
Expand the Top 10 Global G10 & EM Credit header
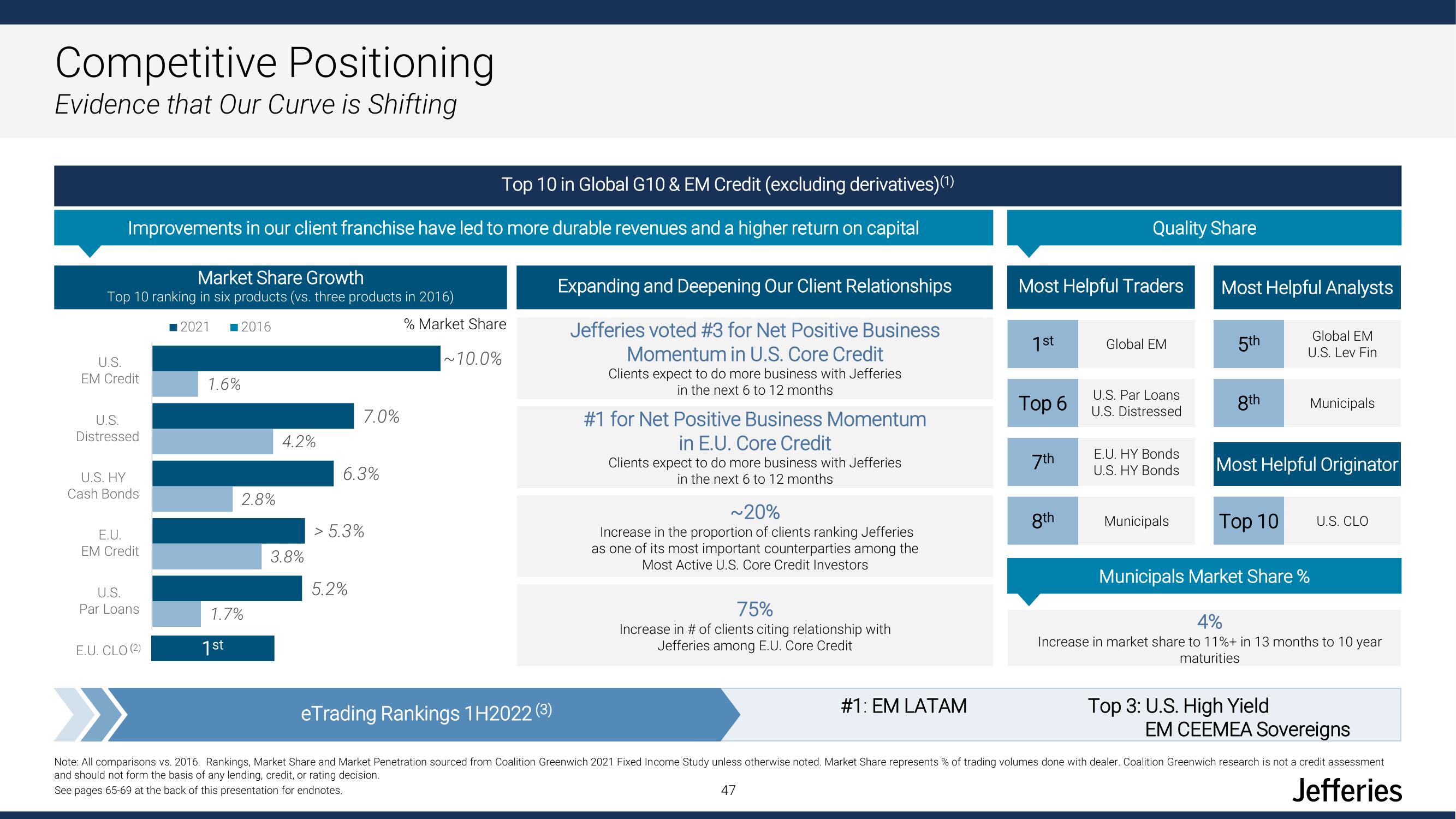click(727, 184)
